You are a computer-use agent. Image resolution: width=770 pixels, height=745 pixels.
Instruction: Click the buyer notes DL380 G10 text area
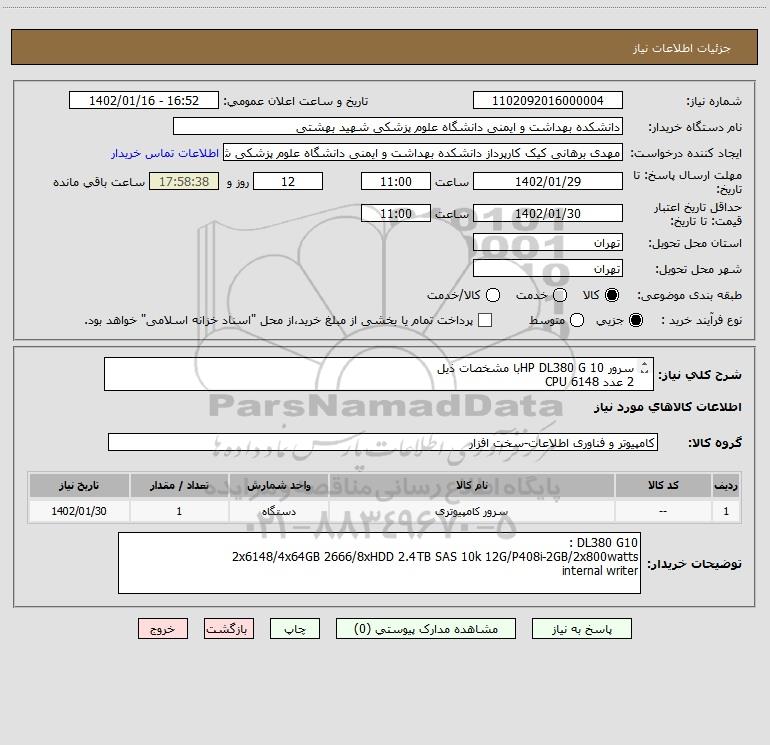coord(379,563)
